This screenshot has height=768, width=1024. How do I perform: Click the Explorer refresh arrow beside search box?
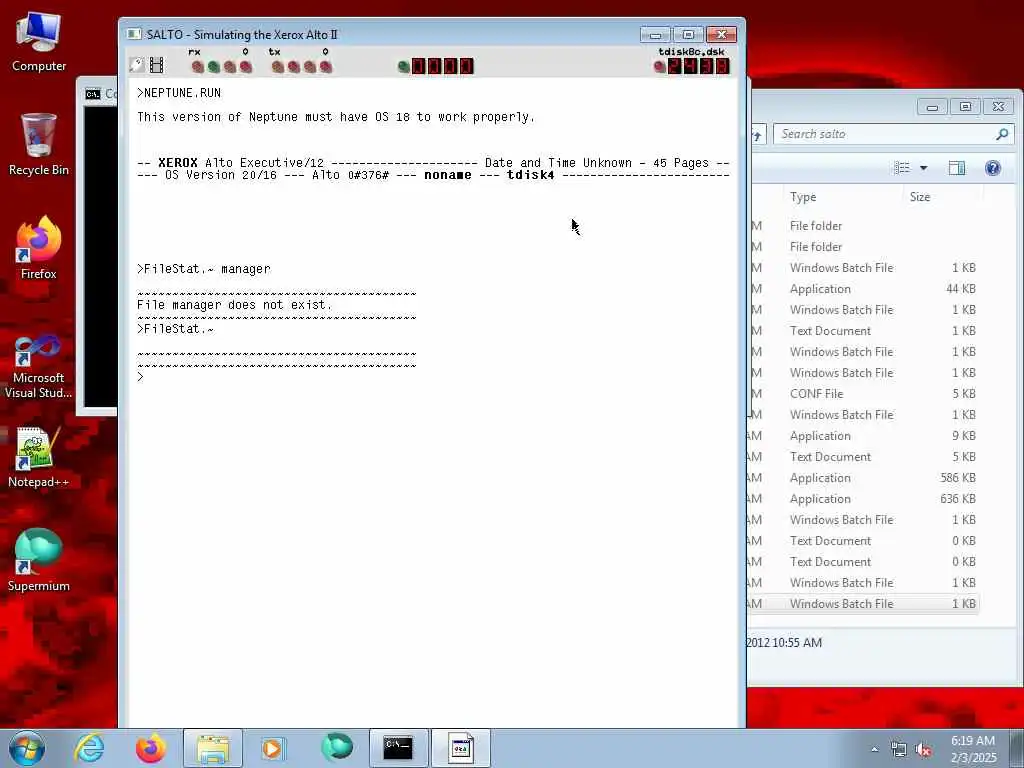click(x=758, y=135)
